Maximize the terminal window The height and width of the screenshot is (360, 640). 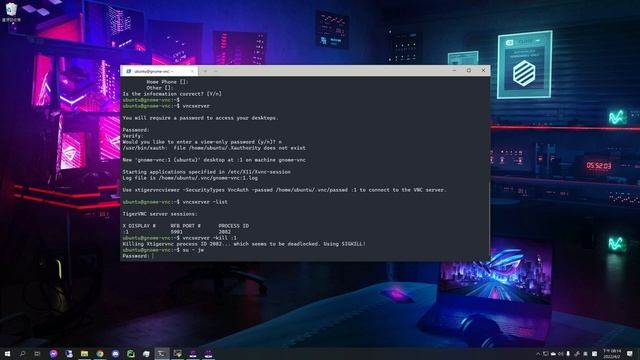pos(469,70)
